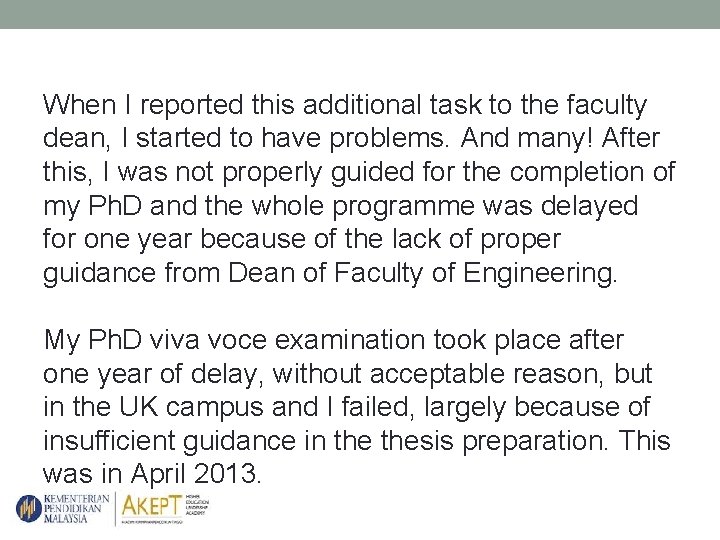The height and width of the screenshot is (540, 720).
Task: Click the phrase "additional task"
Action: click(375, 104)
